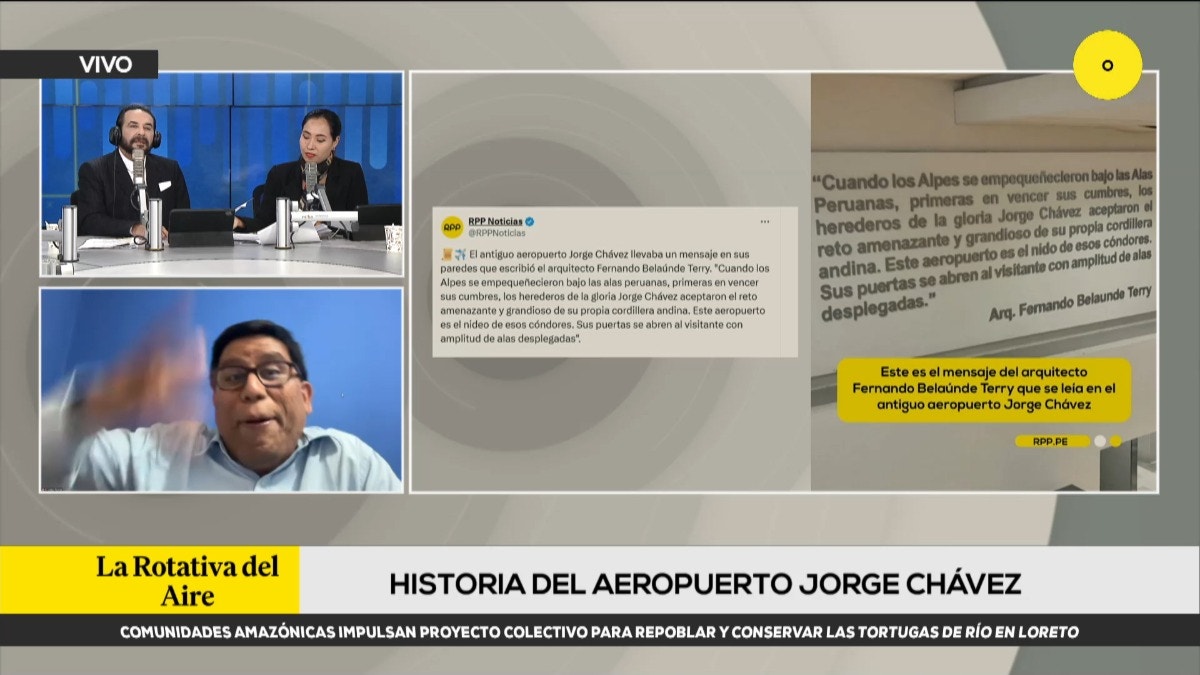The image size is (1200, 675).
Task: Select the remote guest video feed
Action: tap(222, 390)
